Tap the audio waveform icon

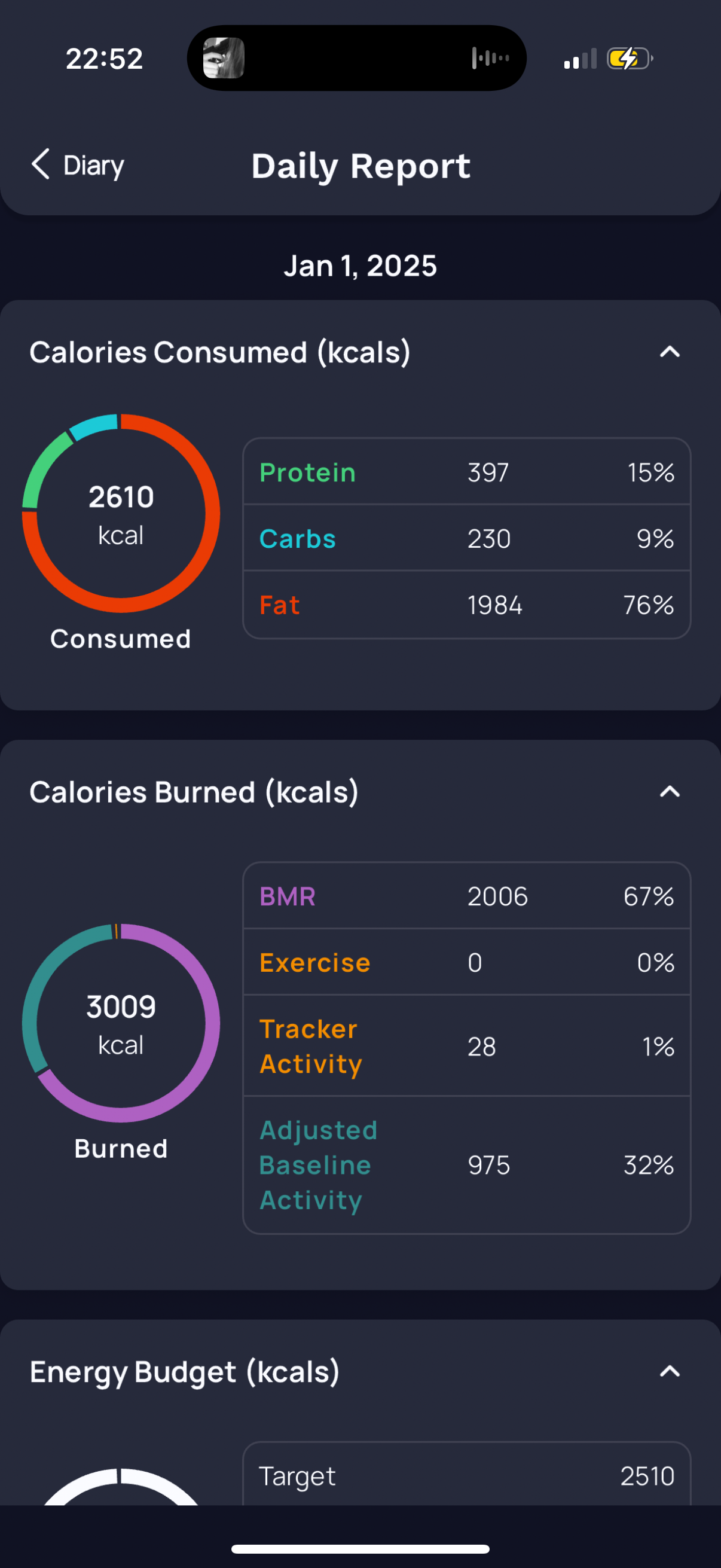point(490,59)
